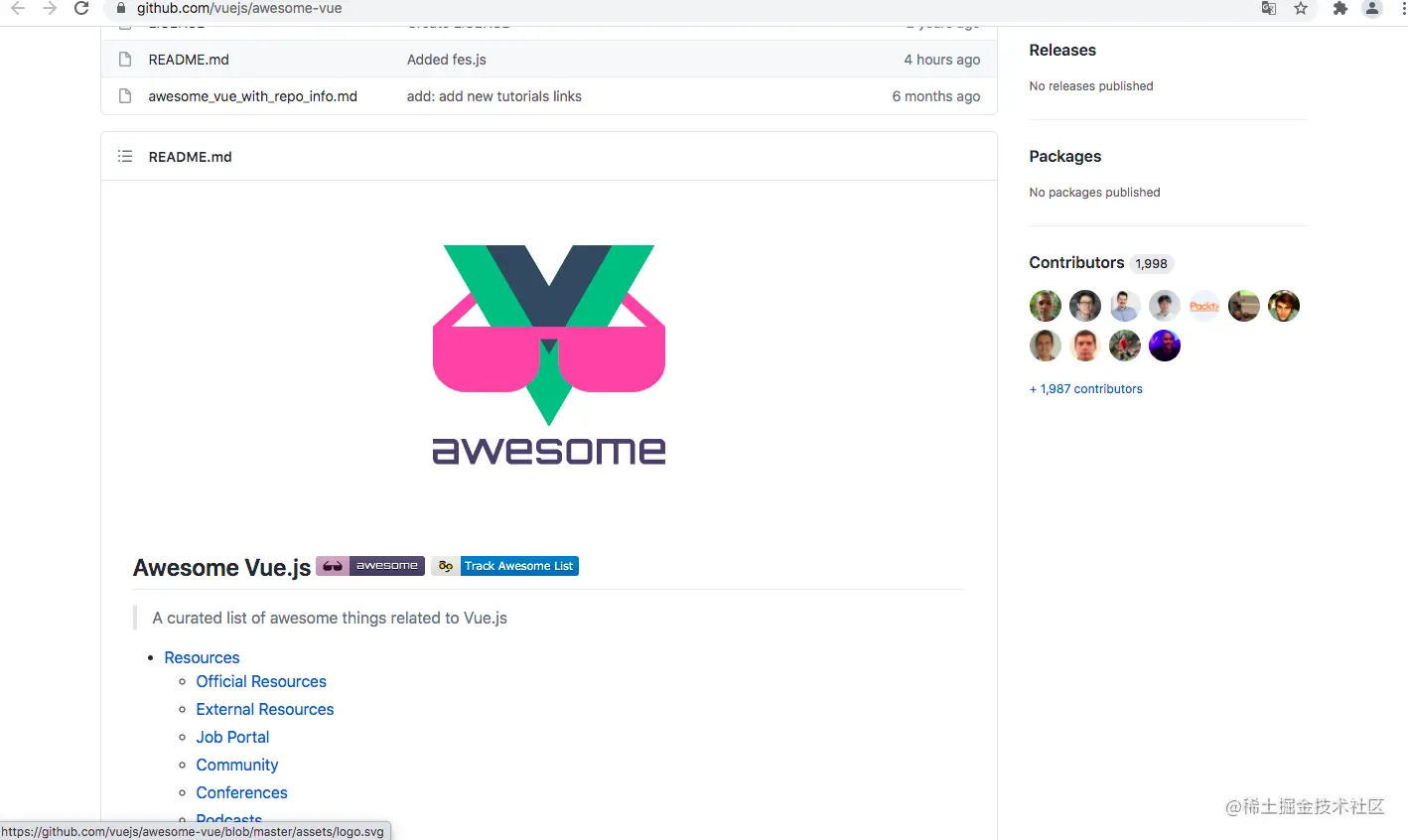The height and width of the screenshot is (840, 1408).
Task: Open commit message 'Added fes.js'
Action: pyautogui.click(x=447, y=60)
